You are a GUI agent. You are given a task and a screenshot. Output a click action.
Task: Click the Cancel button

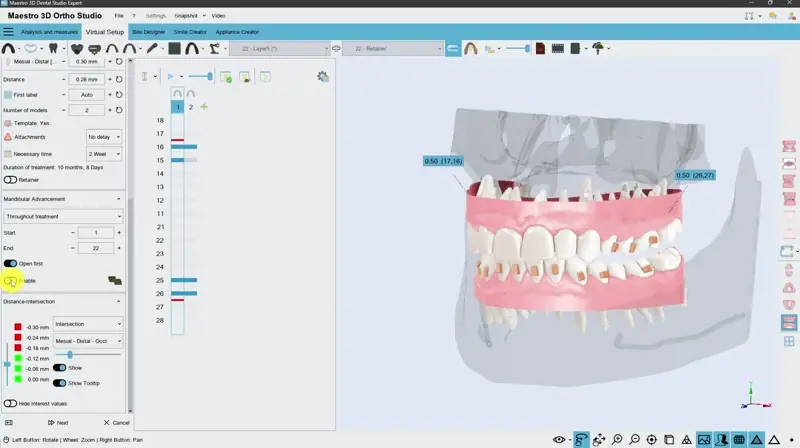click(x=116, y=423)
